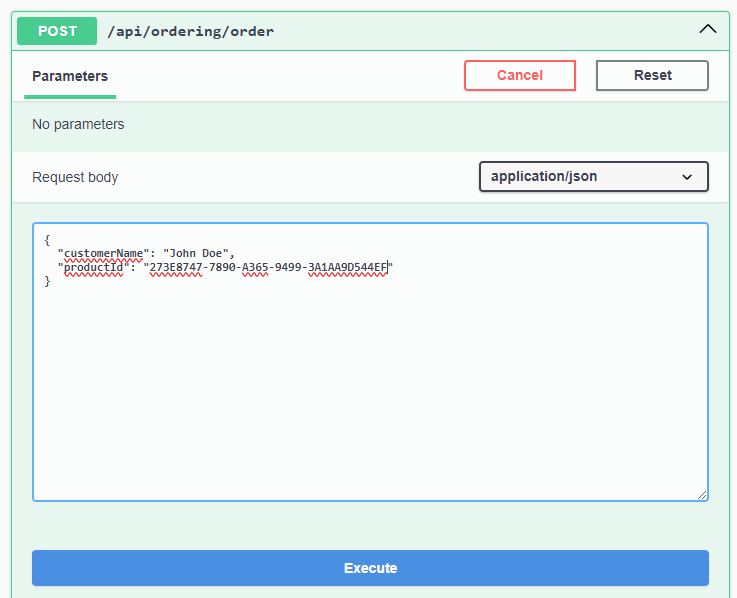737x598 pixels.
Task: Click the resize handle of the request body textarea
Action: (702, 494)
